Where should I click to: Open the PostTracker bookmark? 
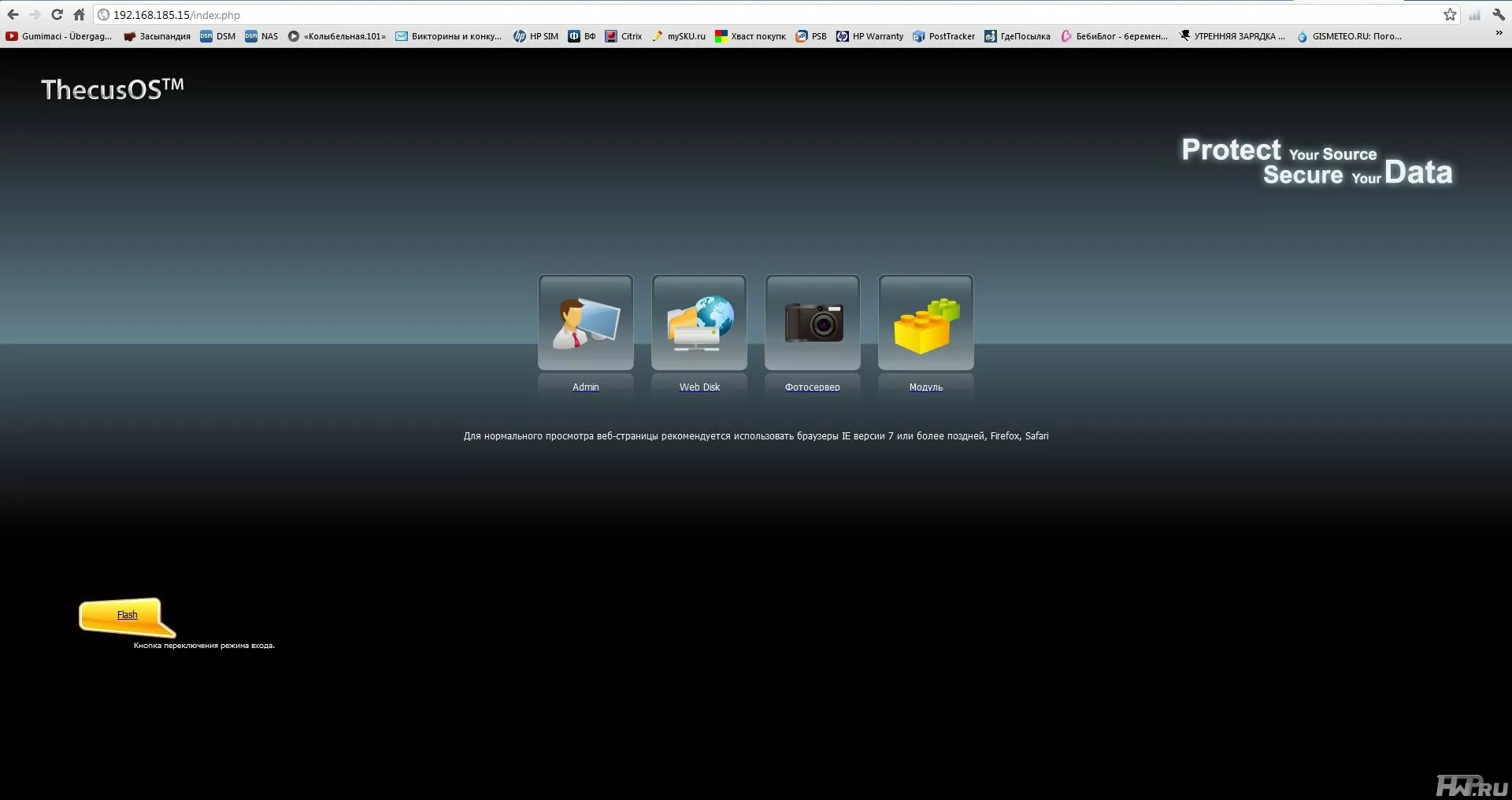(944, 36)
